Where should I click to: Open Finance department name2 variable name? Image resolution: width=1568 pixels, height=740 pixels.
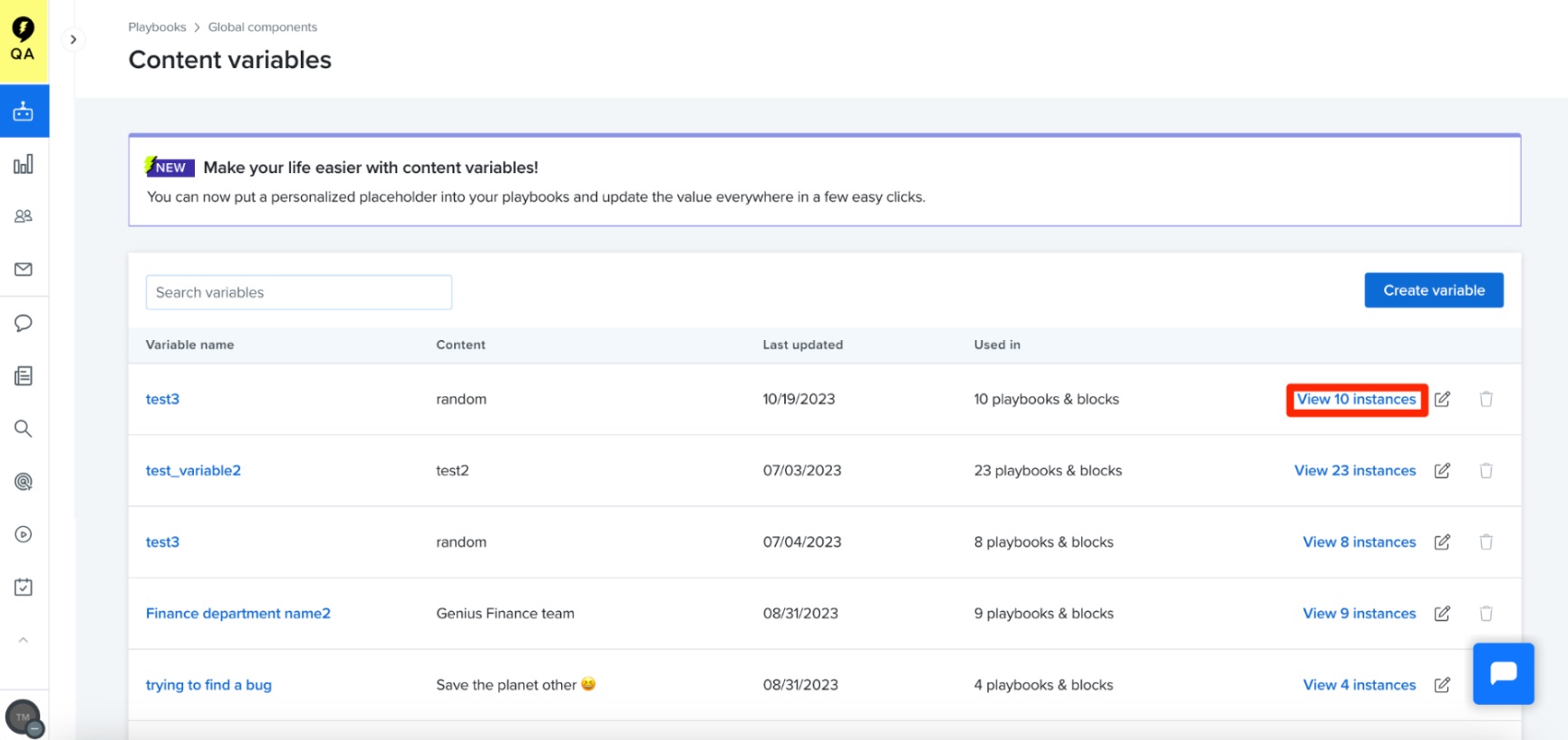238,614
